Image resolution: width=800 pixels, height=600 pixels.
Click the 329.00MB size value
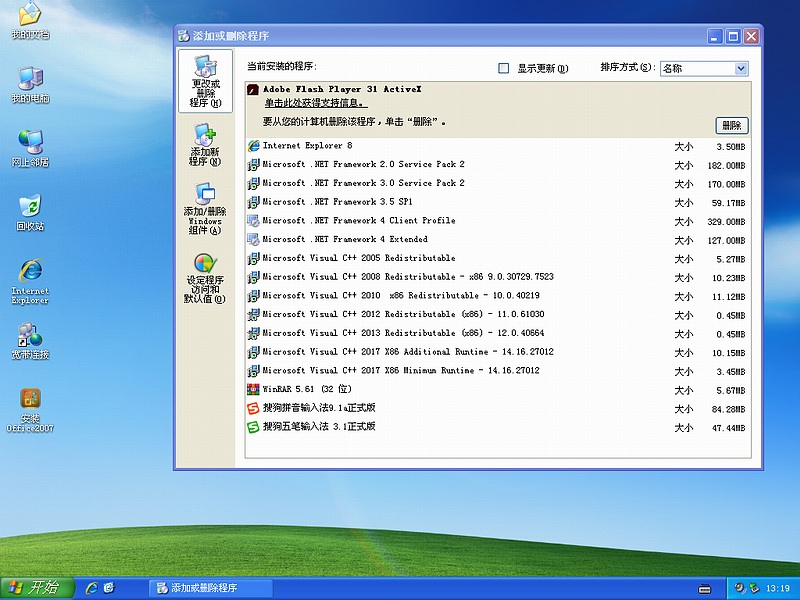click(x=727, y=222)
